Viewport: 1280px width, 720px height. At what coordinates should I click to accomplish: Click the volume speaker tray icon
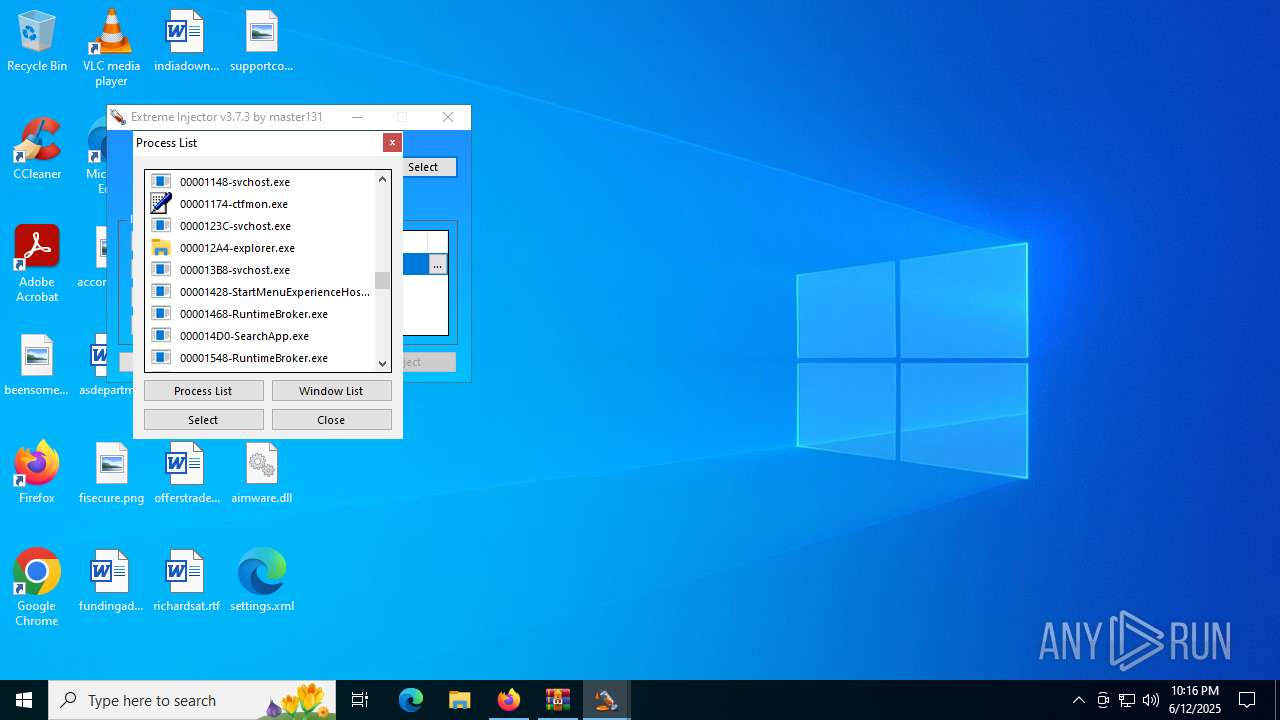pos(1151,700)
